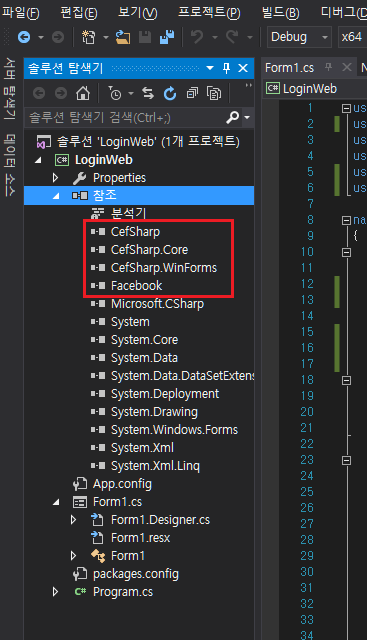This screenshot has height=640, width=367.
Task: Open the x64 platform dropdown
Action: click(352, 37)
